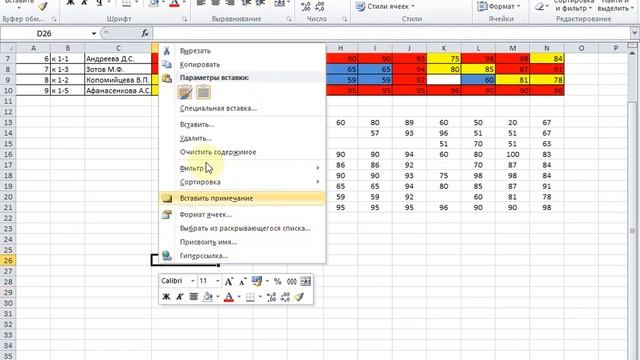Click the vertical scrollbar thumb
The width and height of the screenshot is (640, 360).
[633, 231]
